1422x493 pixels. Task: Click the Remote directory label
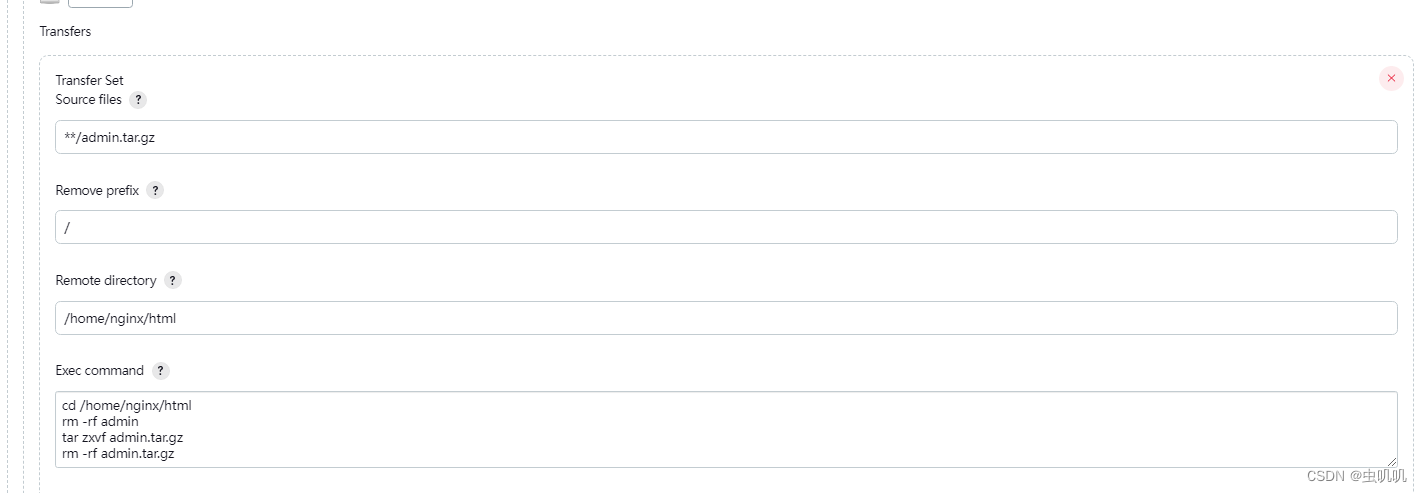pos(106,281)
